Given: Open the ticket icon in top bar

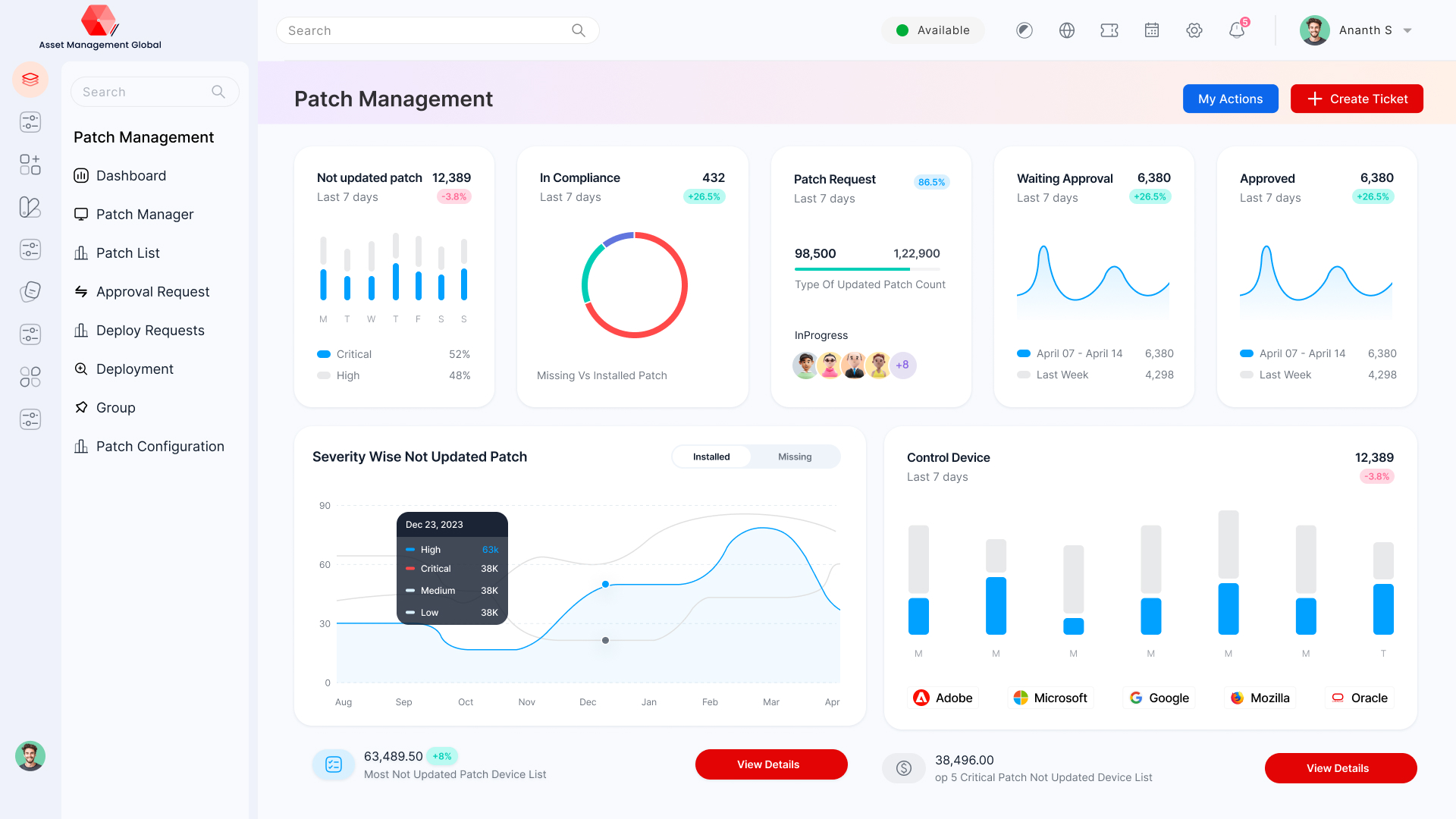Looking at the screenshot, I should 1109,30.
